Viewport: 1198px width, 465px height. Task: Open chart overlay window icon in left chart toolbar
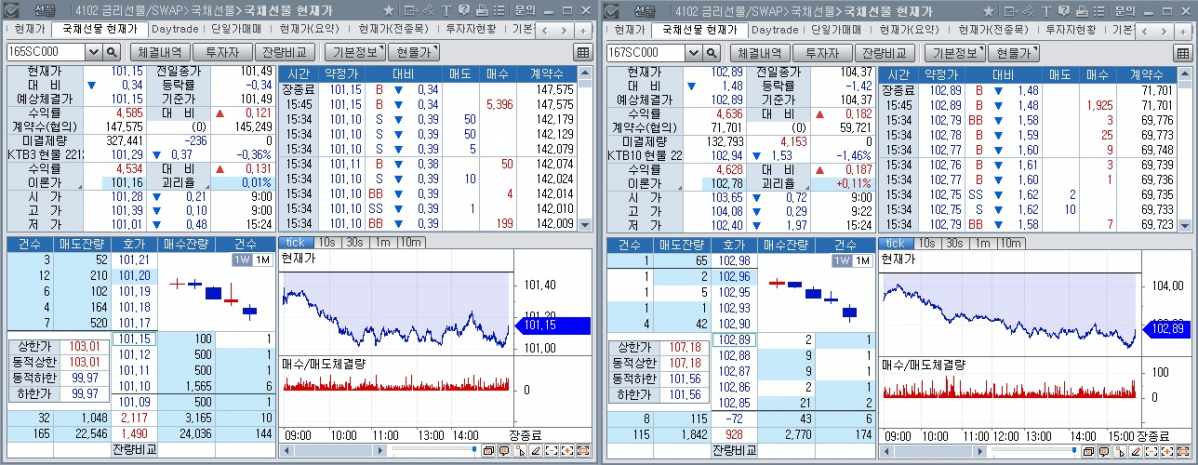[x=488, y=450]
